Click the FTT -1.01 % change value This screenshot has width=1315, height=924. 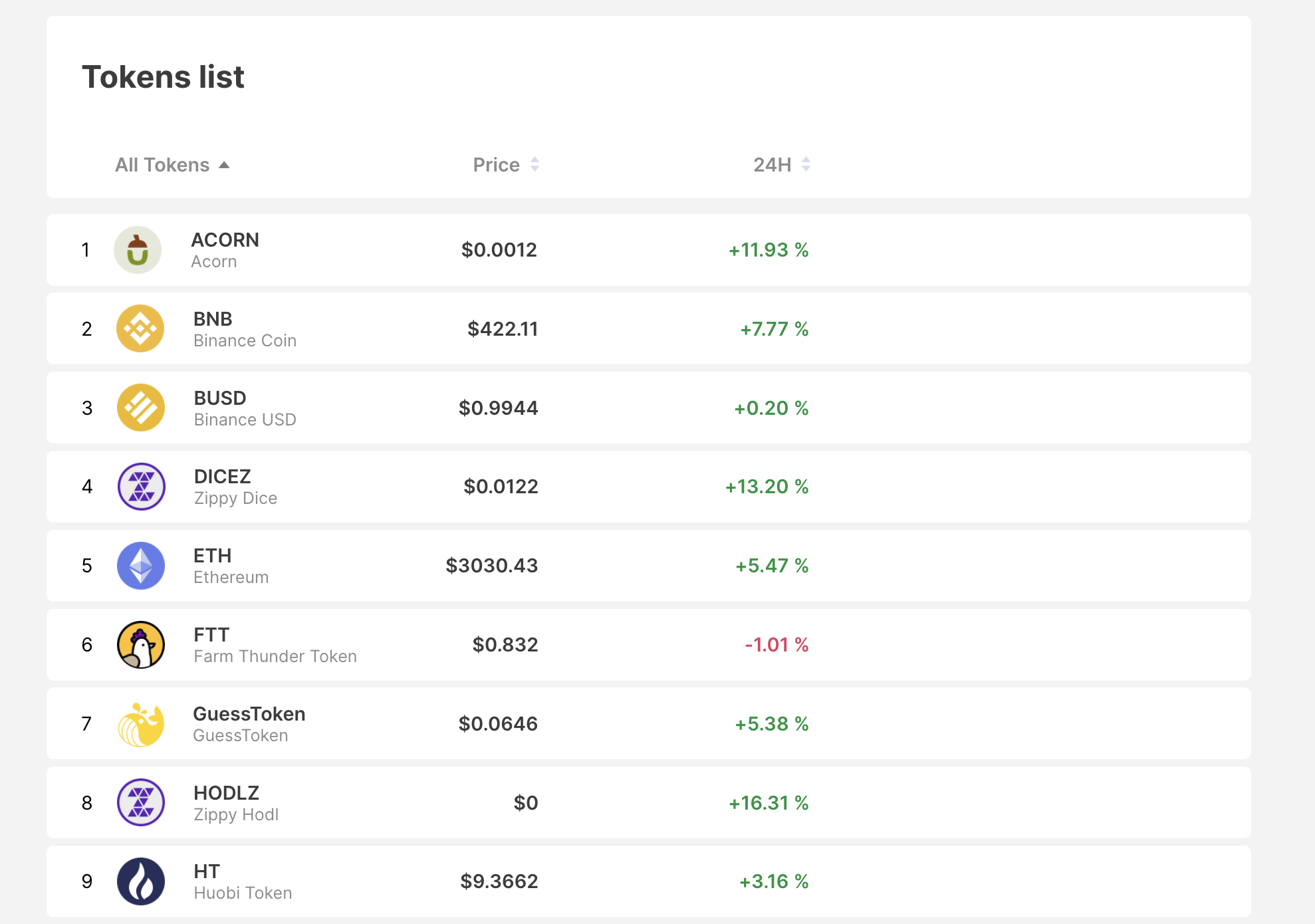tap(777, 645)
